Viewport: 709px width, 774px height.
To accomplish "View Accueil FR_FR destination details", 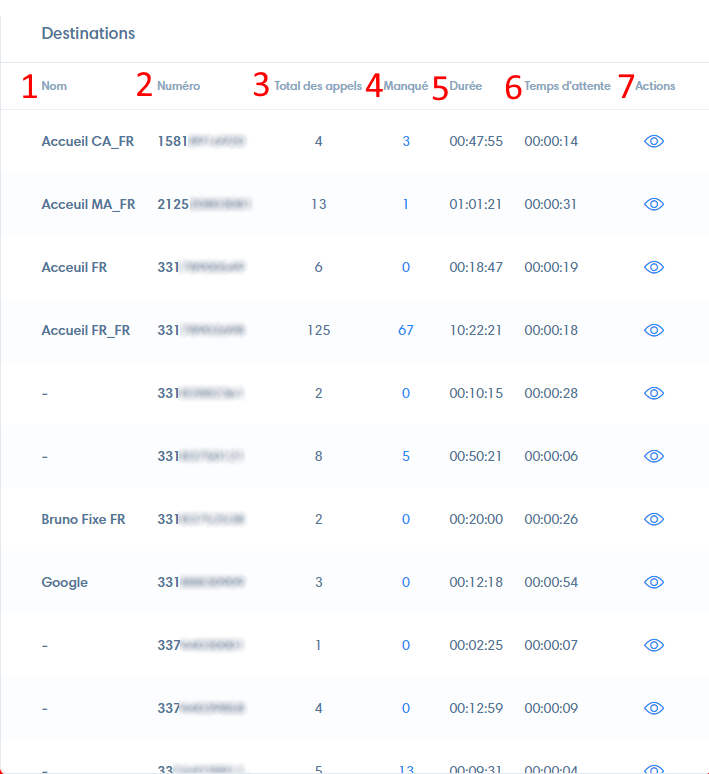I will tap(654, 330).
